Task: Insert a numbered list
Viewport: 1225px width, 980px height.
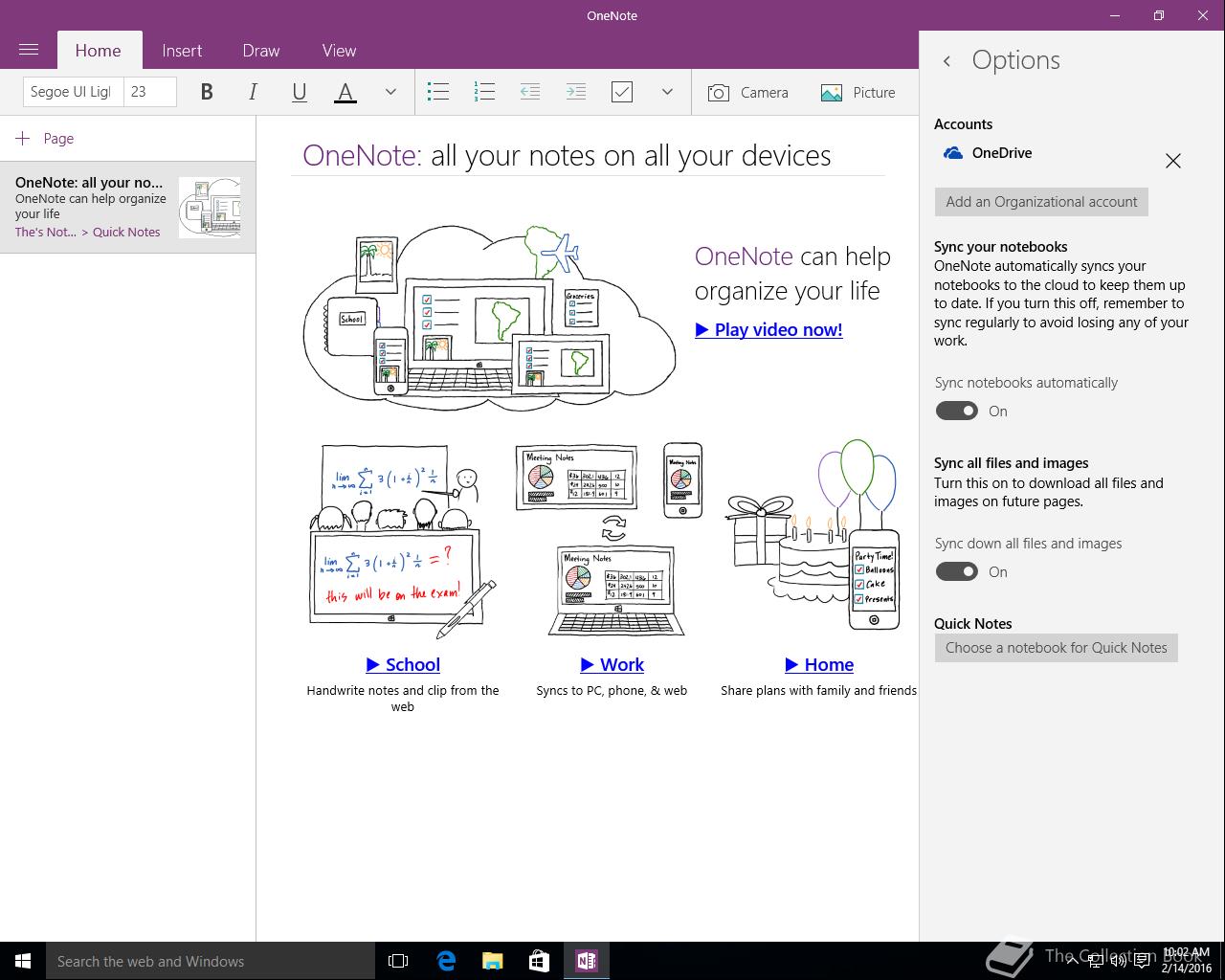Action: [x=484, y=92]
